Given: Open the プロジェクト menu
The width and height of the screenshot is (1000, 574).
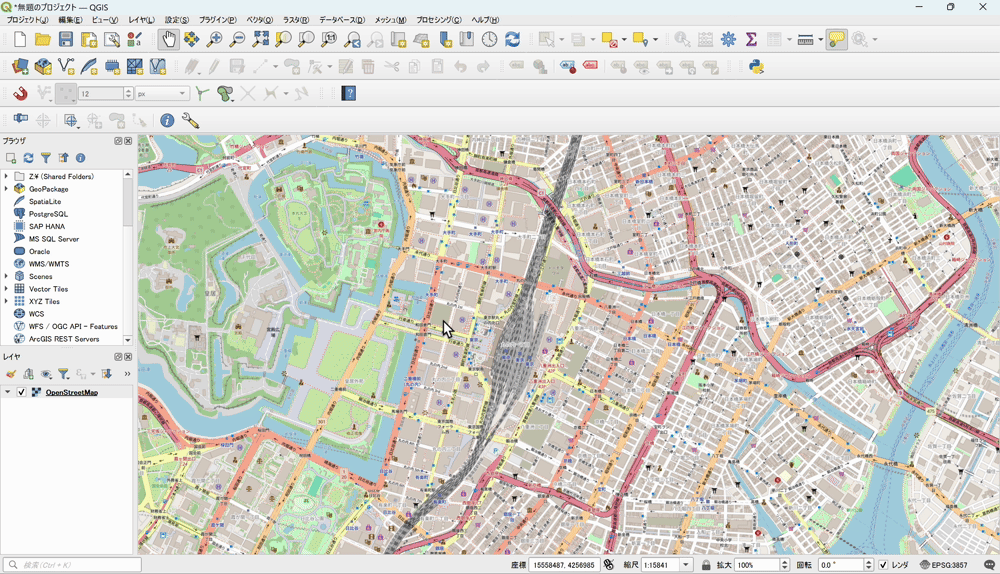Looking at the screenshot, I should 27,20.
